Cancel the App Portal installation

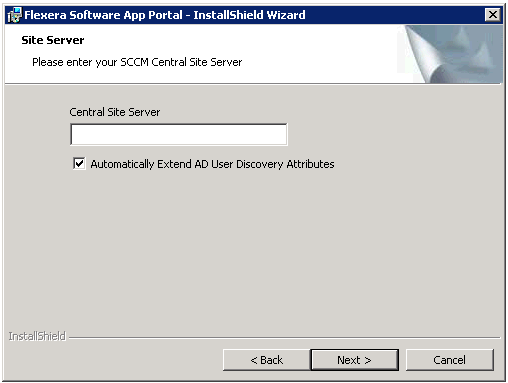(449, 360)
